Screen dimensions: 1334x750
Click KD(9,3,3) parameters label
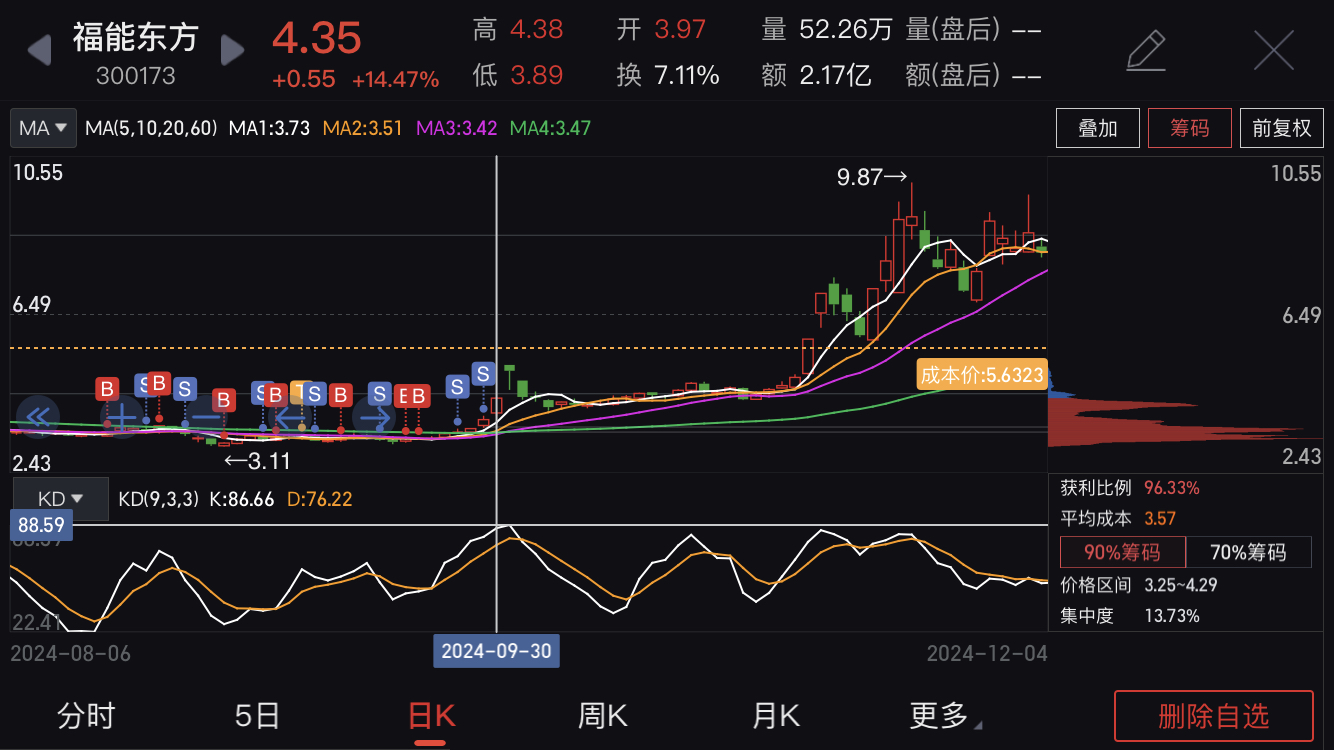(x=158, y=499)
